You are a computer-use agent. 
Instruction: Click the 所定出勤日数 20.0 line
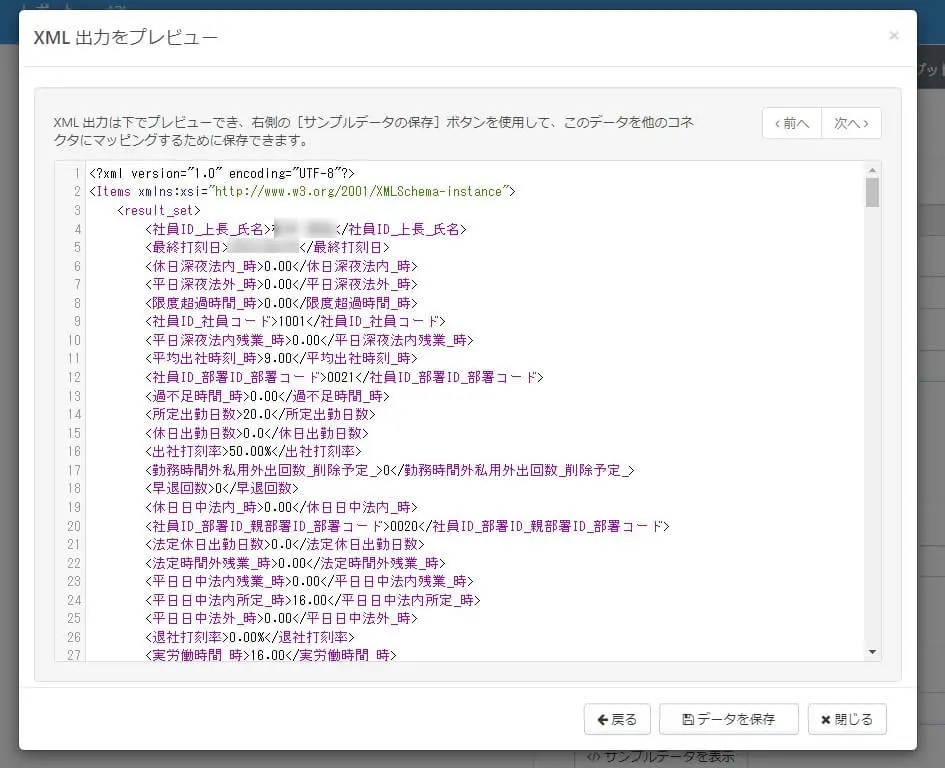260,414
